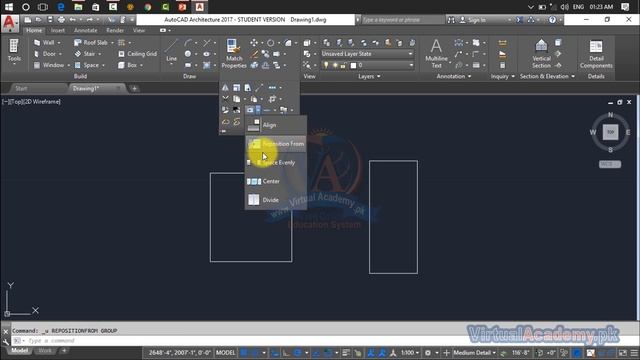The height and width of the screenshot is (360, 640).
Task: Click the Customization menu icon in status bar
Action: [x=634, y=353]
